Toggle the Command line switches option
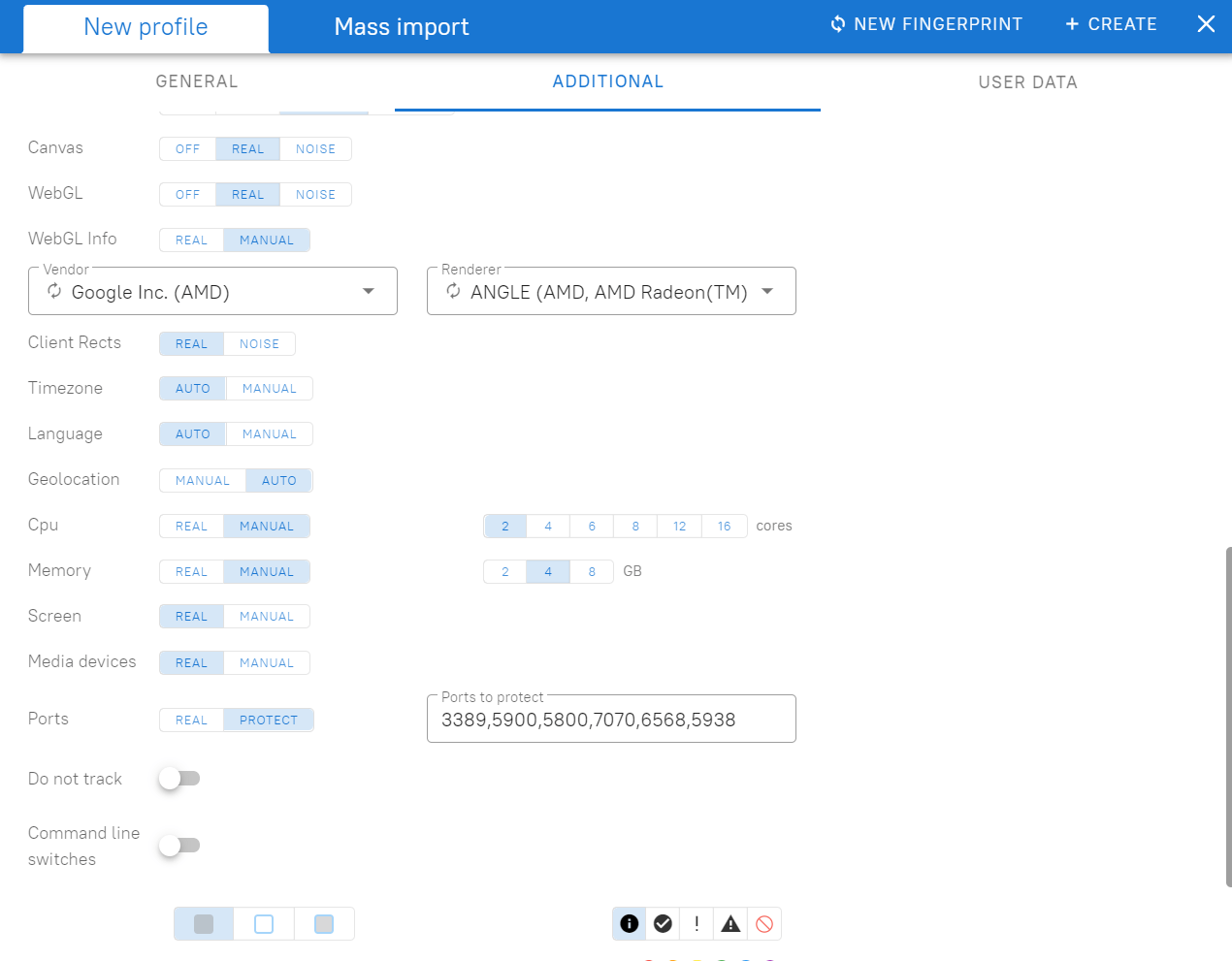The width and height of the screenshot is (1232, 961). tap(179, 845)
